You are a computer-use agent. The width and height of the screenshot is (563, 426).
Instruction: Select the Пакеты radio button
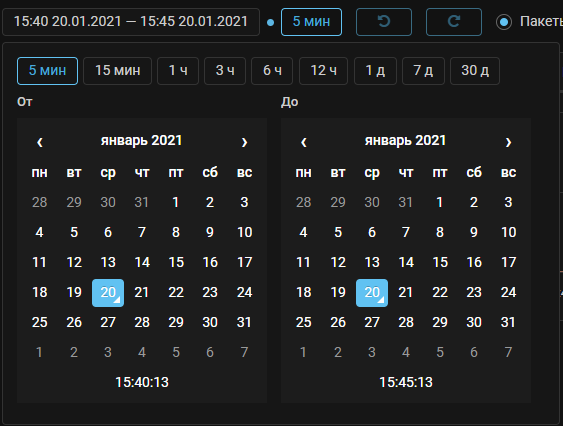coord(504,22)
